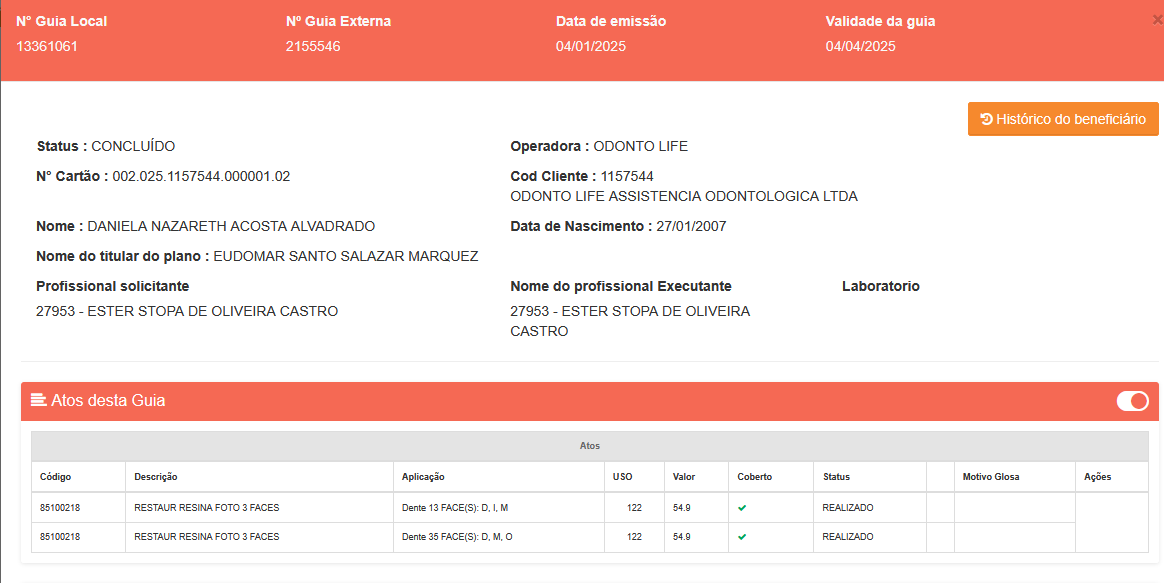Image resolution: width=1164 pixels, height=583 pixels.
Task: Click ODONTO LIFE ASSISTENCIA ODONTOLOGICA LTDA text
Action: [x=684, y=197]
